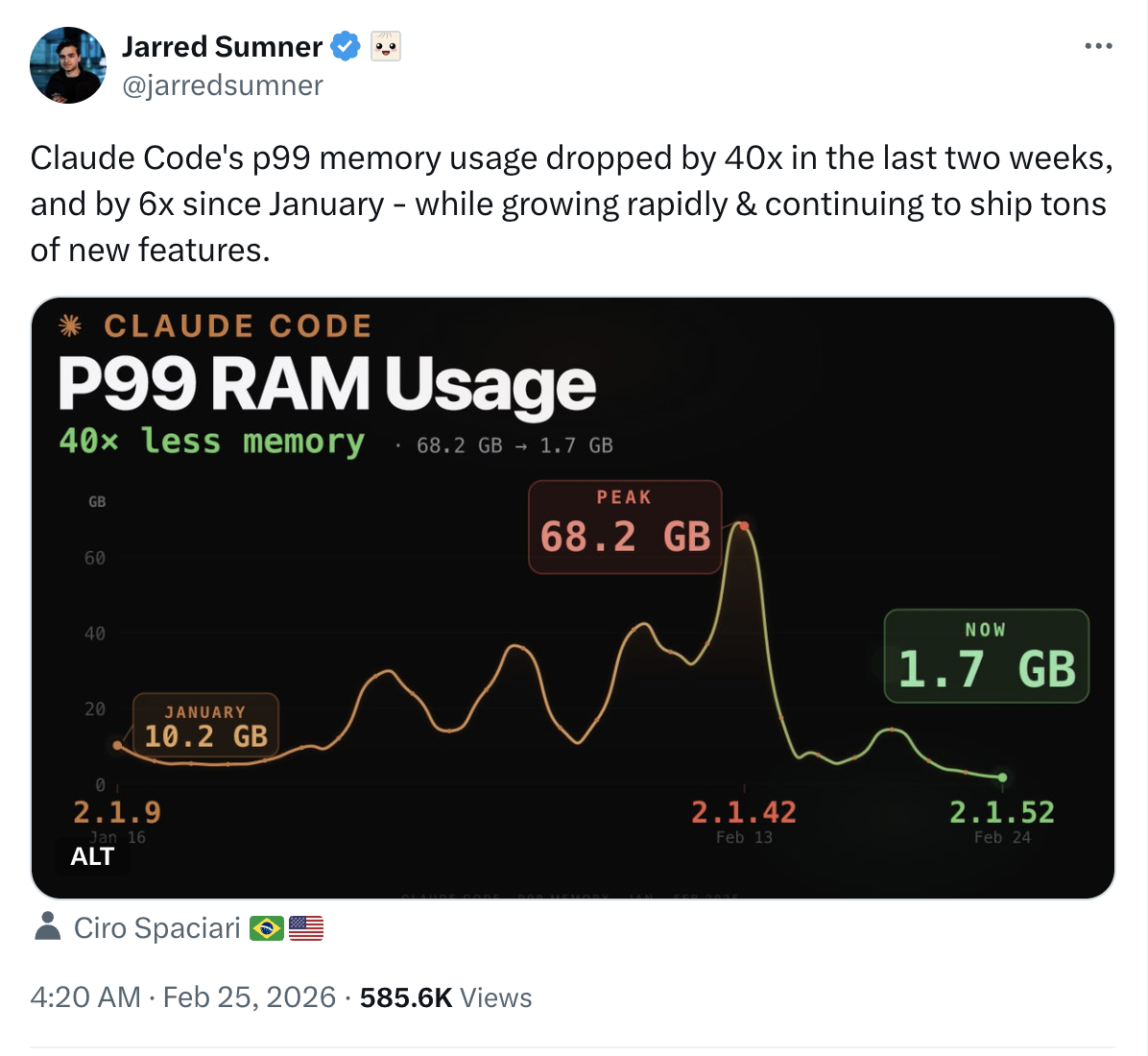Open the three-dot more options menu

click(x=1098, y=46)
